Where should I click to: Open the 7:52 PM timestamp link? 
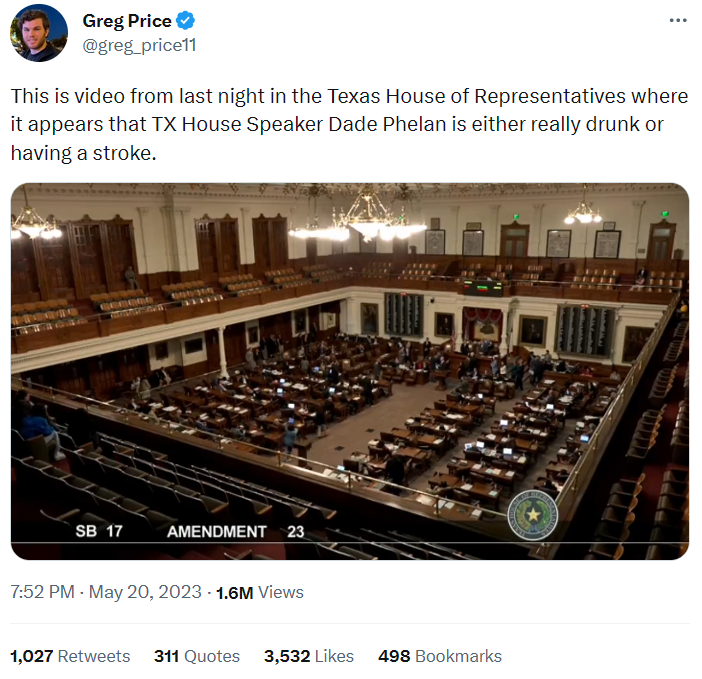pos(43,592)
